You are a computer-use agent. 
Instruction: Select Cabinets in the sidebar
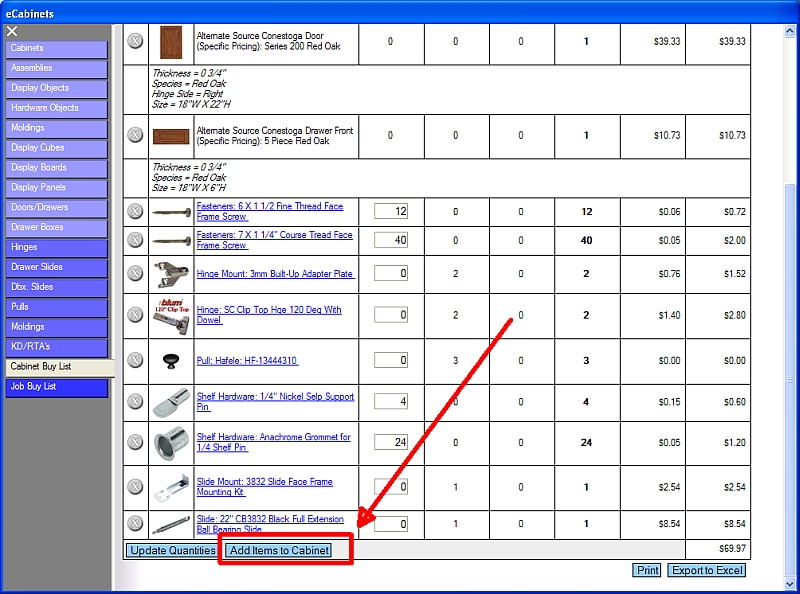(56, 48)
